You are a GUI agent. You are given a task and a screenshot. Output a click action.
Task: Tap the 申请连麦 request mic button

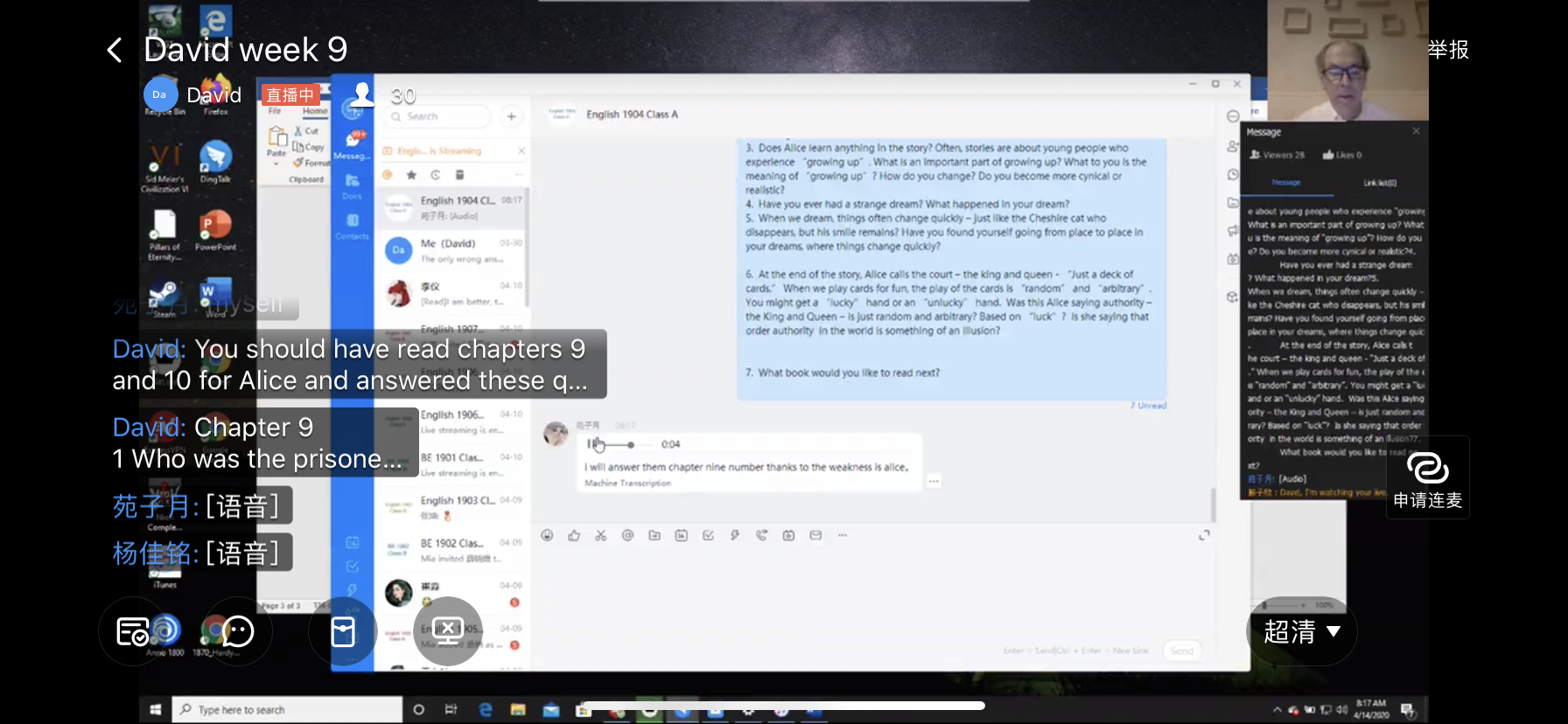(1428, 478)
